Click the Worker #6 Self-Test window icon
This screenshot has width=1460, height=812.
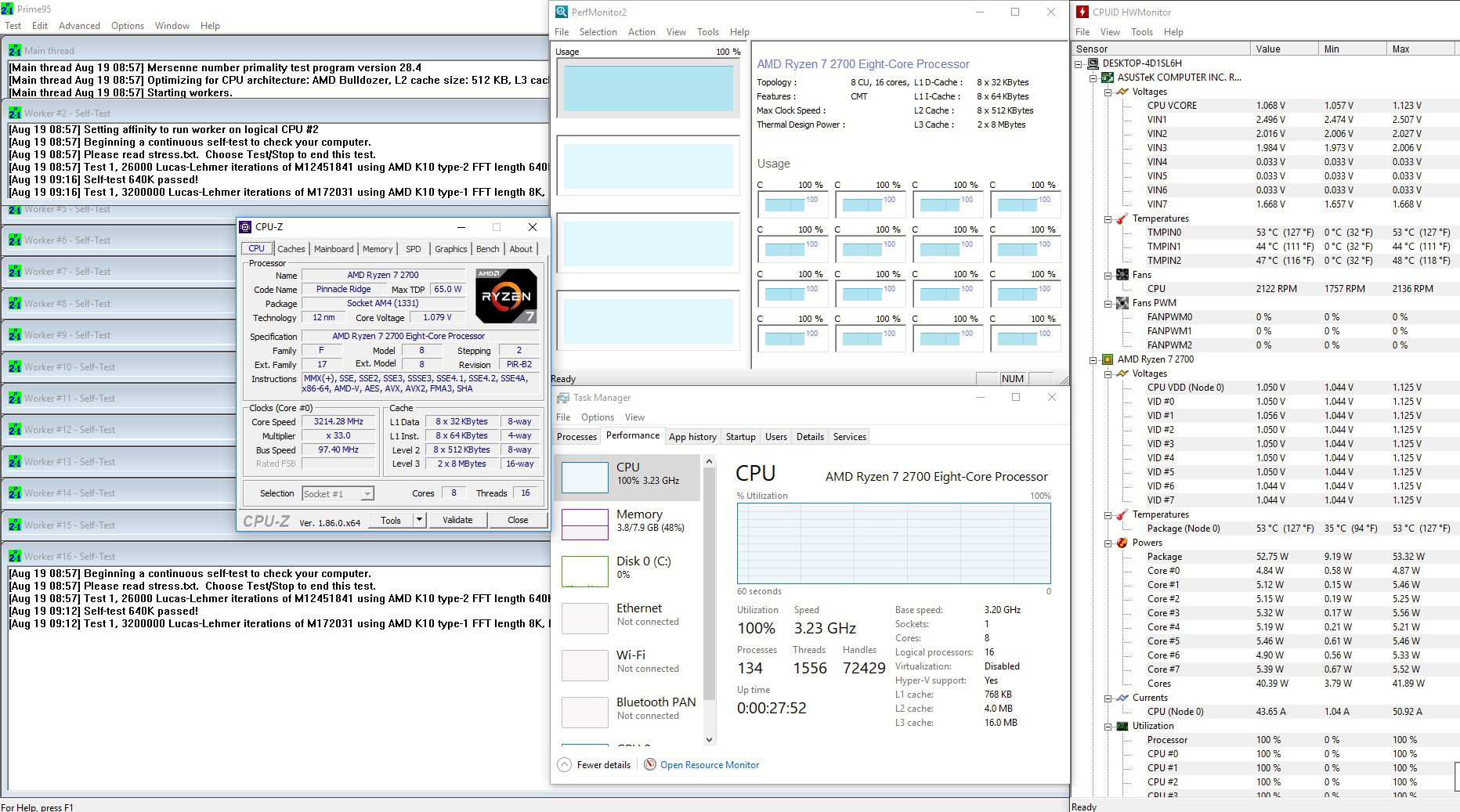pyautogui.click(x=15, y=240)
